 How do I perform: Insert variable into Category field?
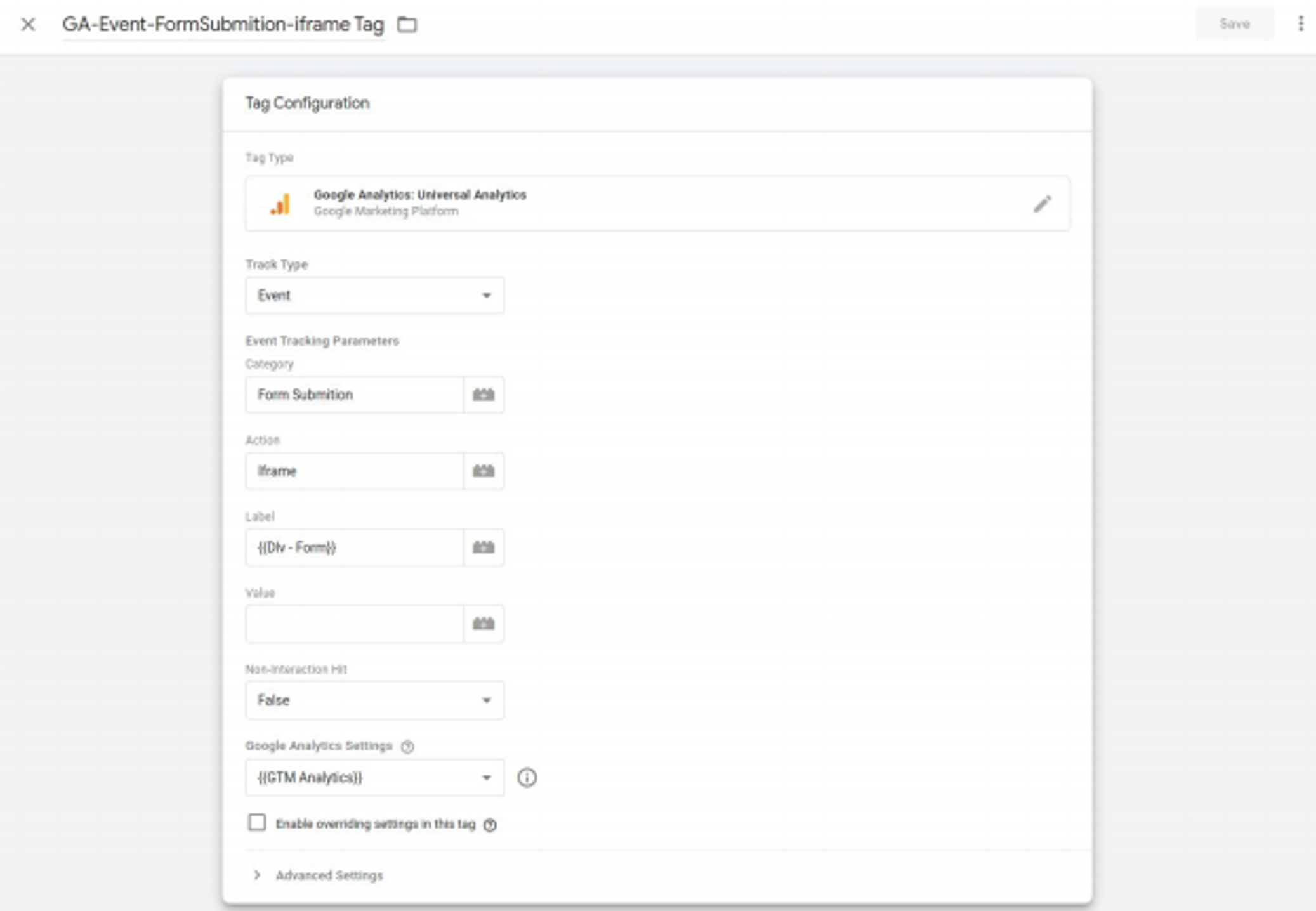click(484, 395)
